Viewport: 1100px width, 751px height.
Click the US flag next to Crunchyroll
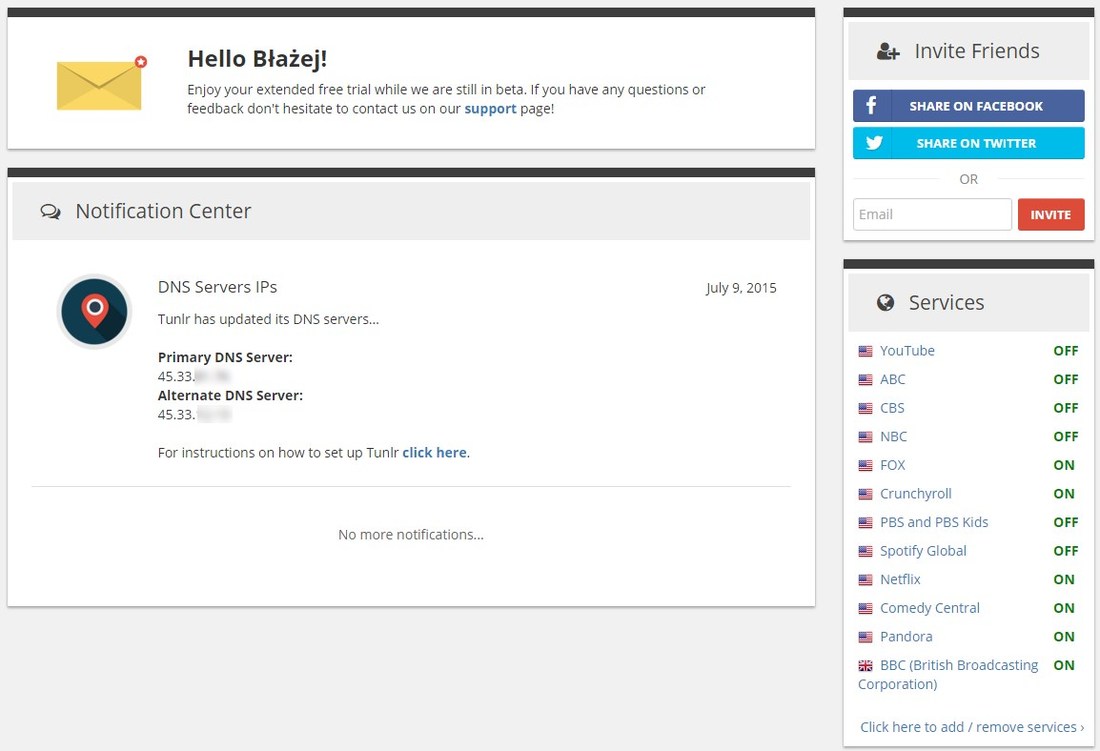point(866,494)
